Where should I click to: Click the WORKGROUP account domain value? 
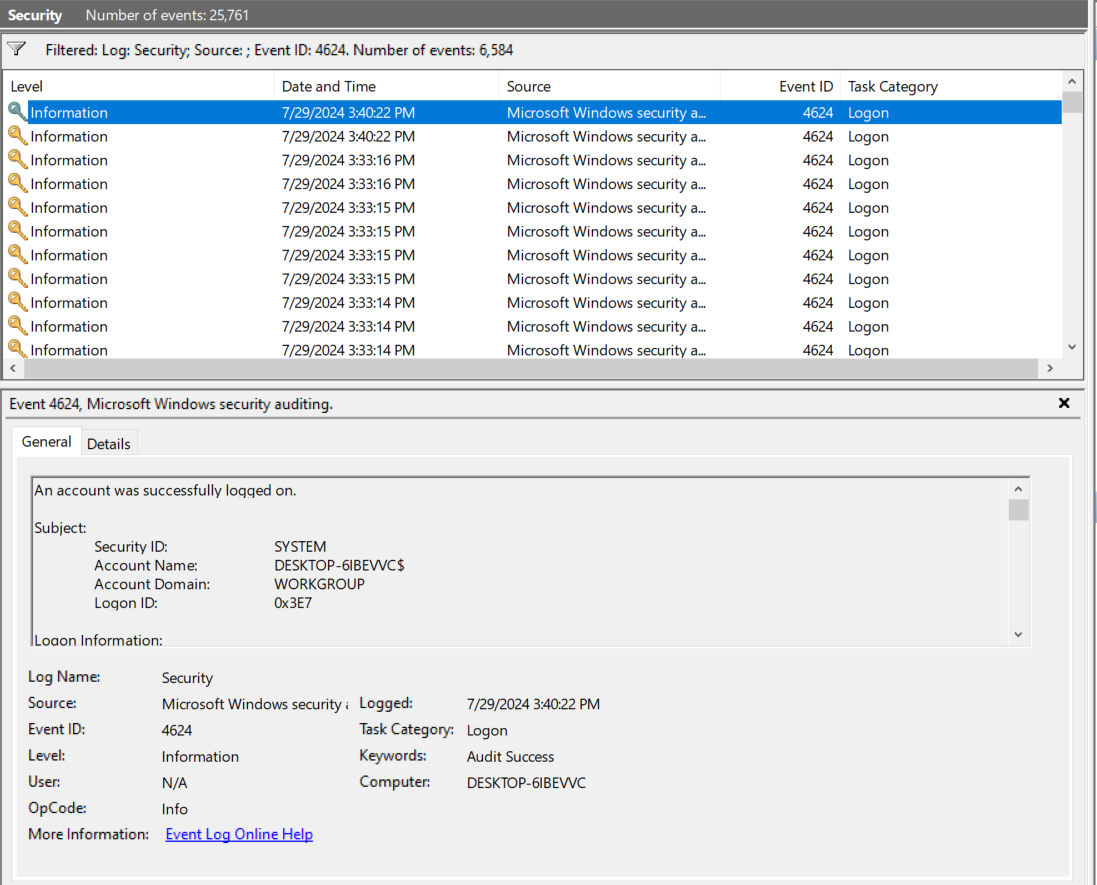pyautogui.click(x=319, y=584)
